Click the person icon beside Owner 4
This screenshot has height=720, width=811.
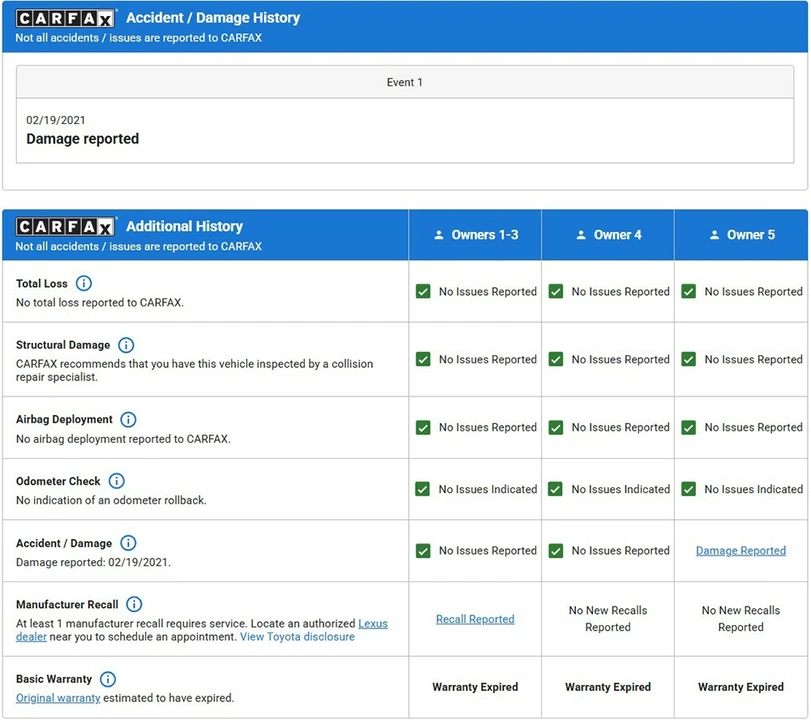point(581,235)
